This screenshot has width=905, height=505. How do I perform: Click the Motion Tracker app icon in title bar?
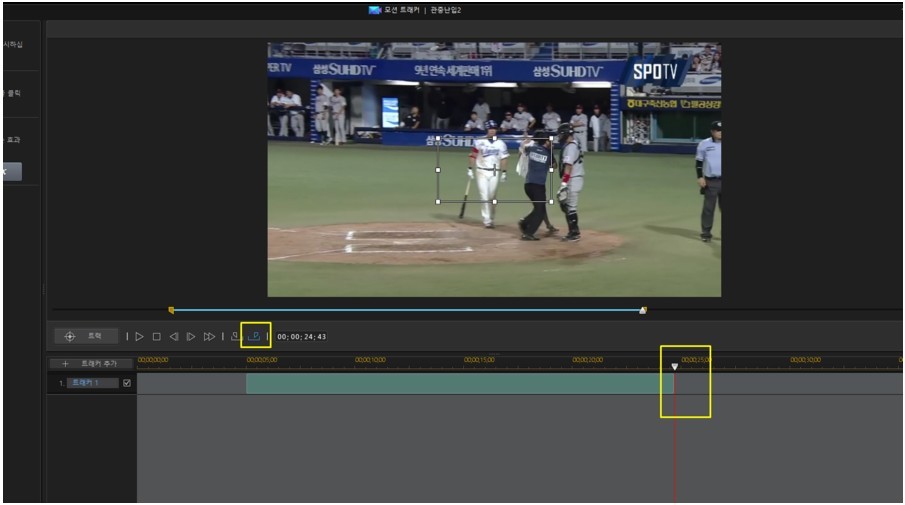(375, 10)
